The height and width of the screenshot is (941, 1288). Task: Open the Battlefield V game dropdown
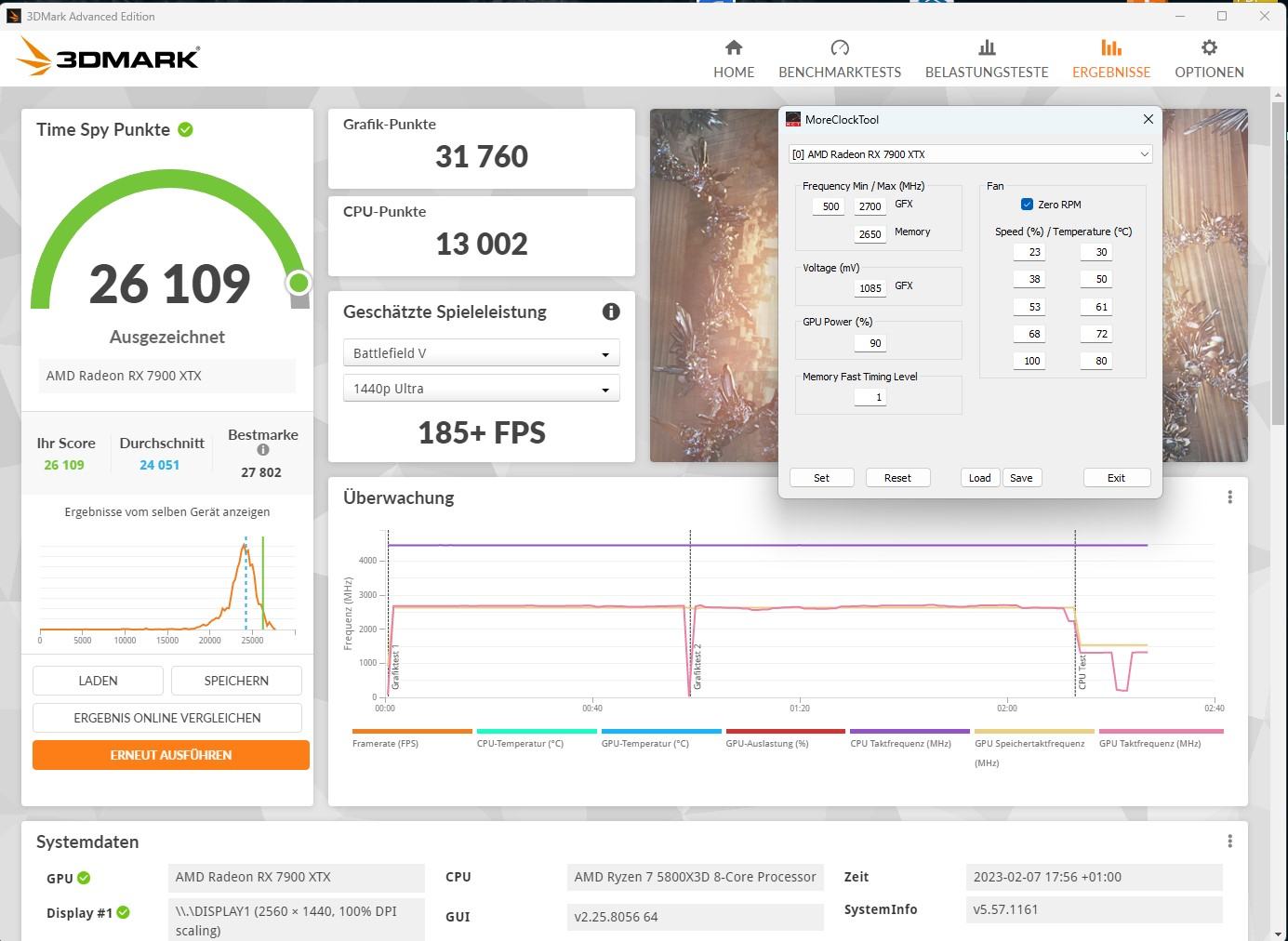point(481,353)
